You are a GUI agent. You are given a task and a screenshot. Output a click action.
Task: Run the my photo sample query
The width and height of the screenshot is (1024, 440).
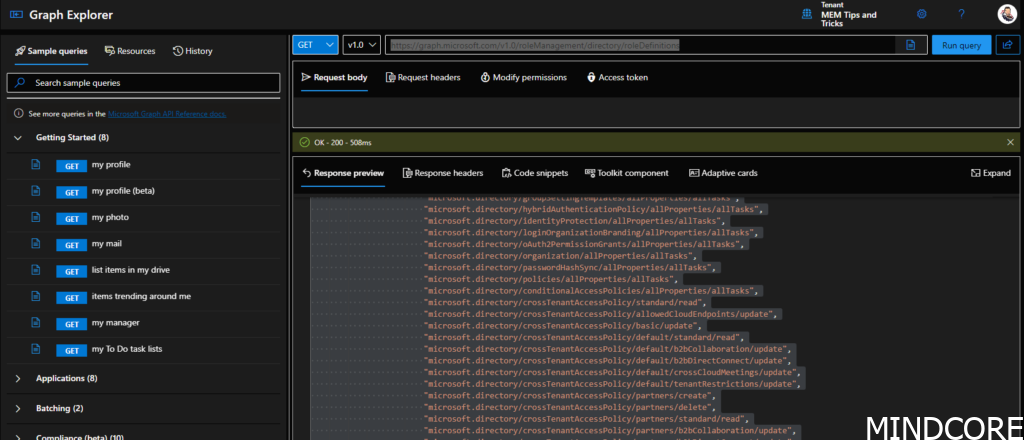tap(71, 219)
